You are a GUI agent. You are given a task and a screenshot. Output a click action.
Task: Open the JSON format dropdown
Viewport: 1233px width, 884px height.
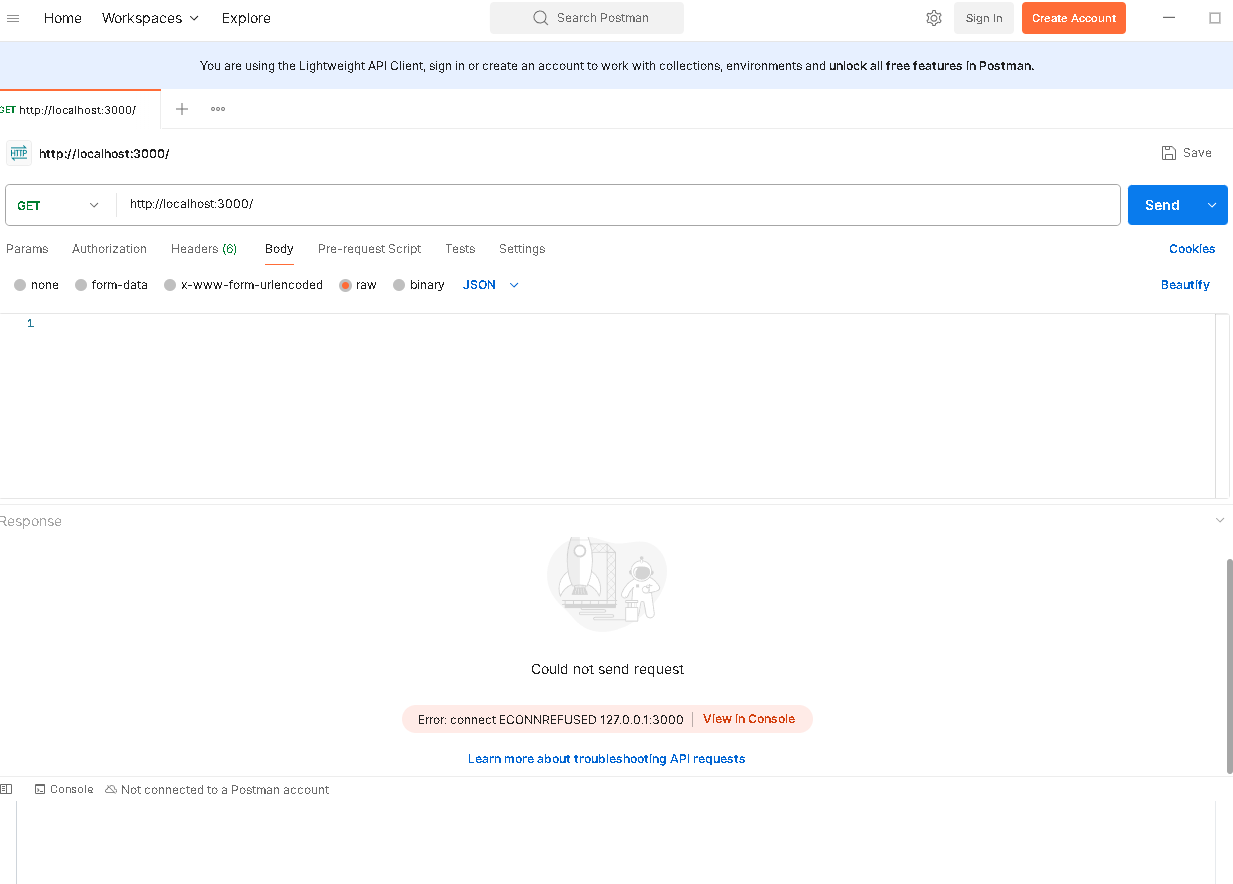(491, 285)
